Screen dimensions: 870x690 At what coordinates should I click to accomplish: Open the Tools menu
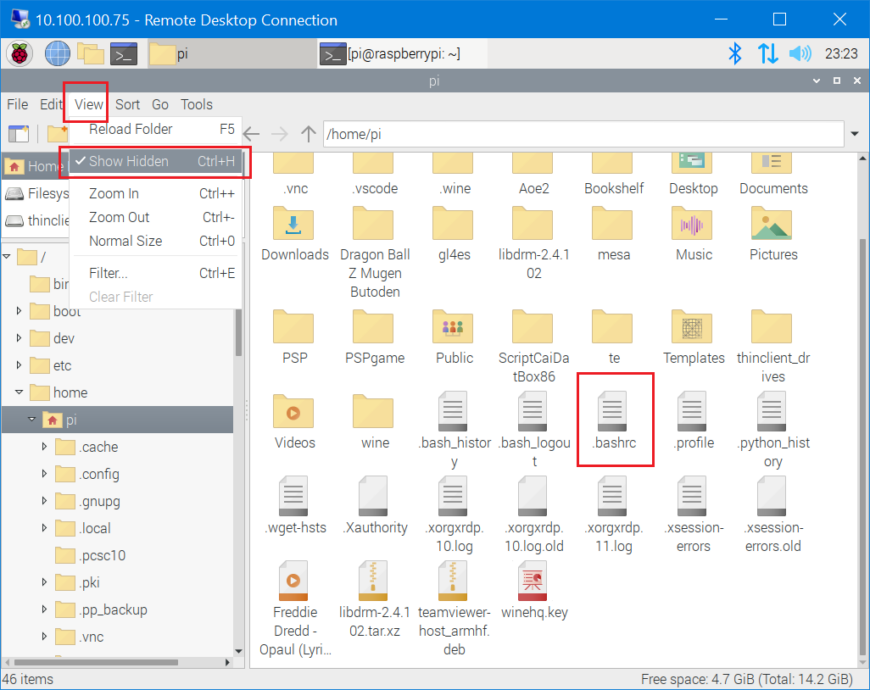196,104
